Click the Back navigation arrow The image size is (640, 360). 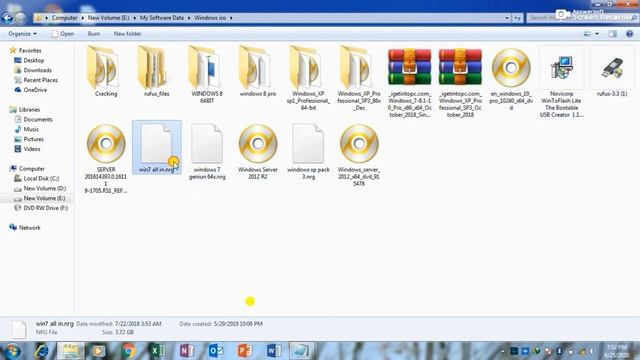(x=7, y=18)
